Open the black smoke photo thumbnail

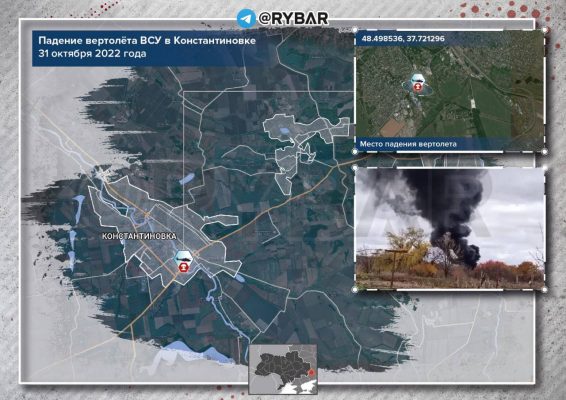click(450, 228)
